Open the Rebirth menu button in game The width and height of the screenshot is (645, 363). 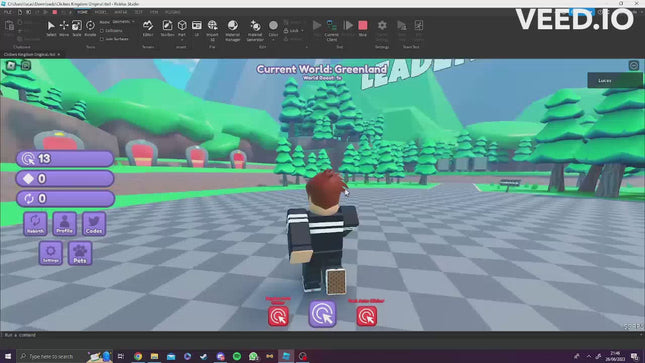(35, 224)
